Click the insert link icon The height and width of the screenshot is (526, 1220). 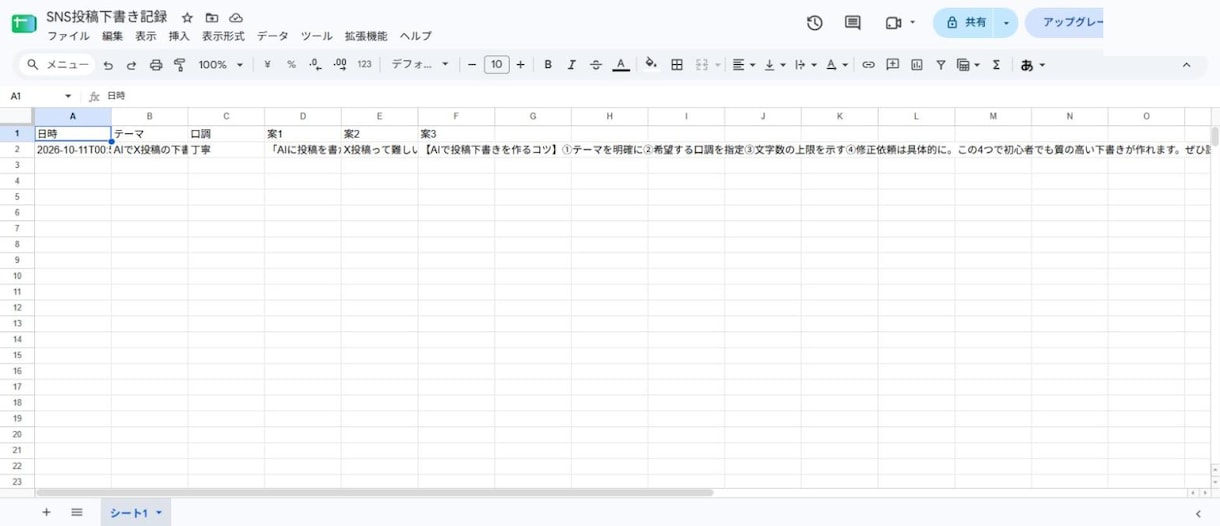tap(868, 65)
